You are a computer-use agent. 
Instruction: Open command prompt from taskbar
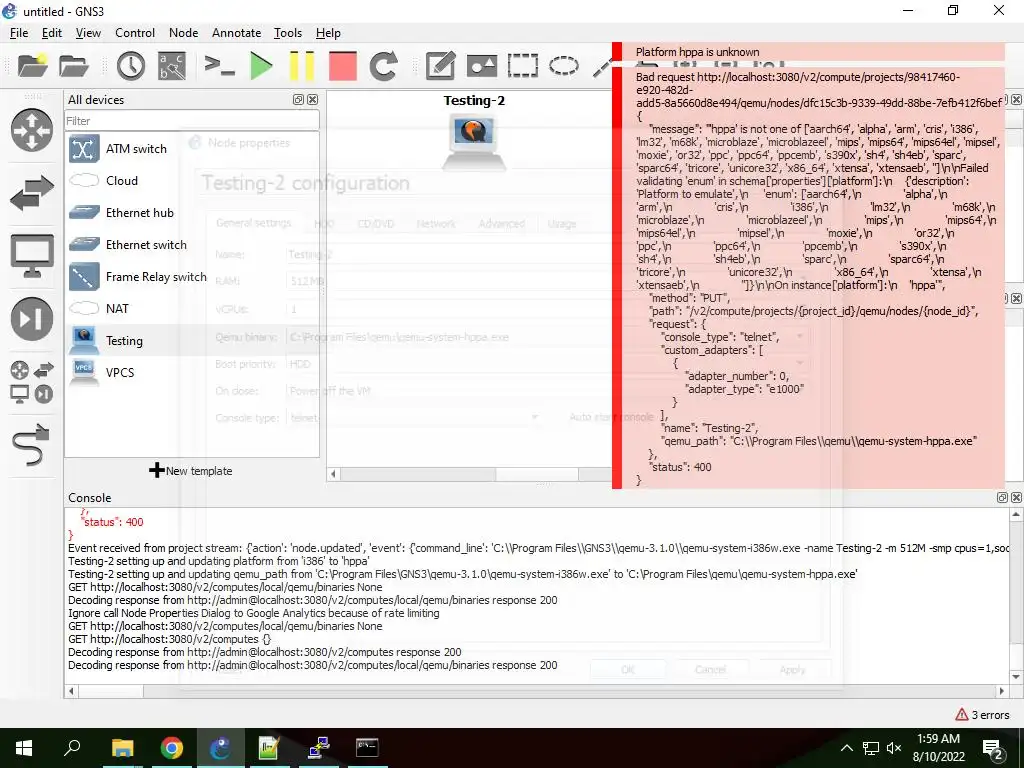click(x=367, y=748)
